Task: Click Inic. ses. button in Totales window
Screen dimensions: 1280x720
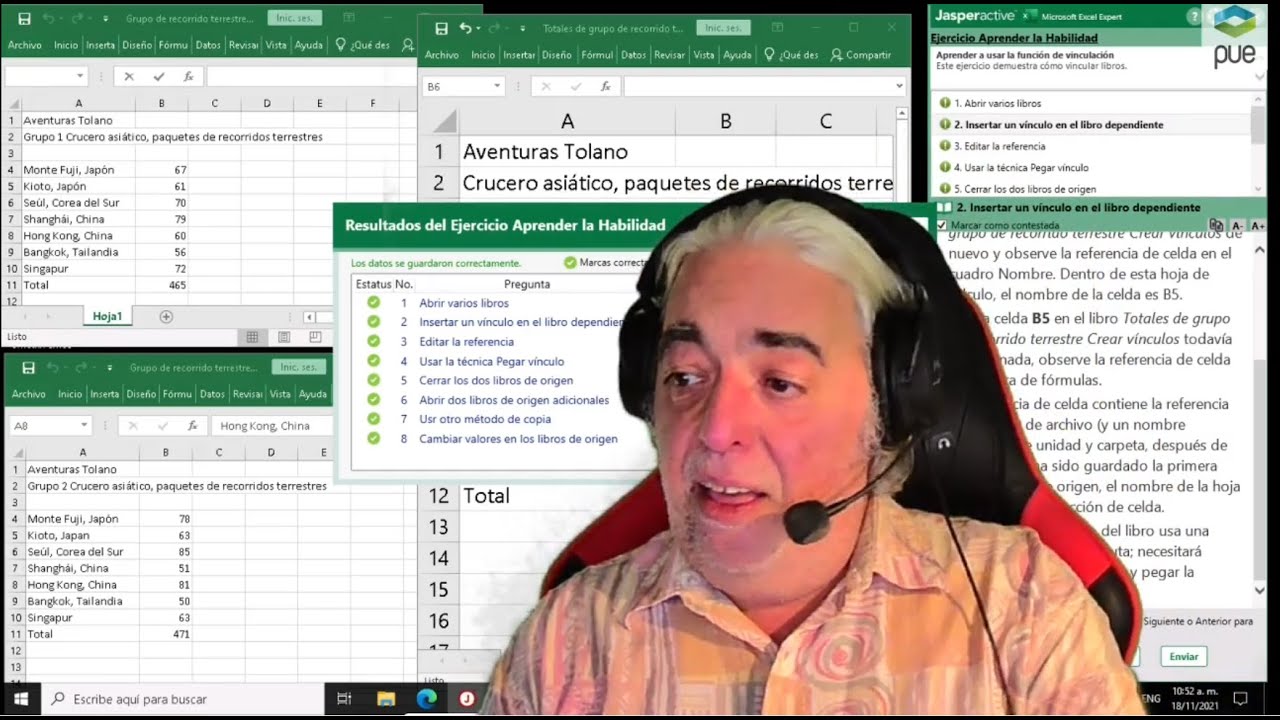Action: [722, 28]
